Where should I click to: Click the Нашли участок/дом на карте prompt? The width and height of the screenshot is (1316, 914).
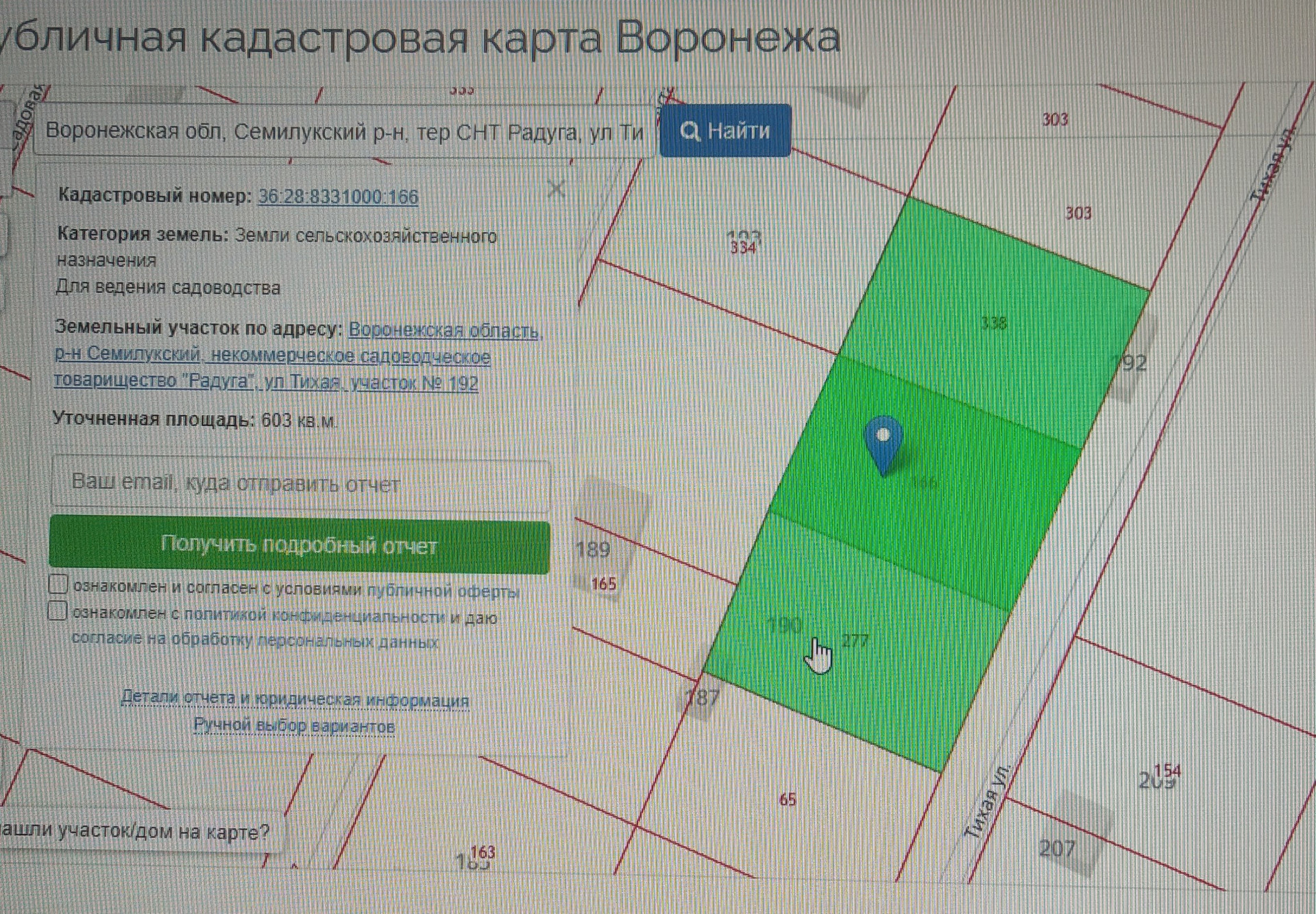pos(135,832)
